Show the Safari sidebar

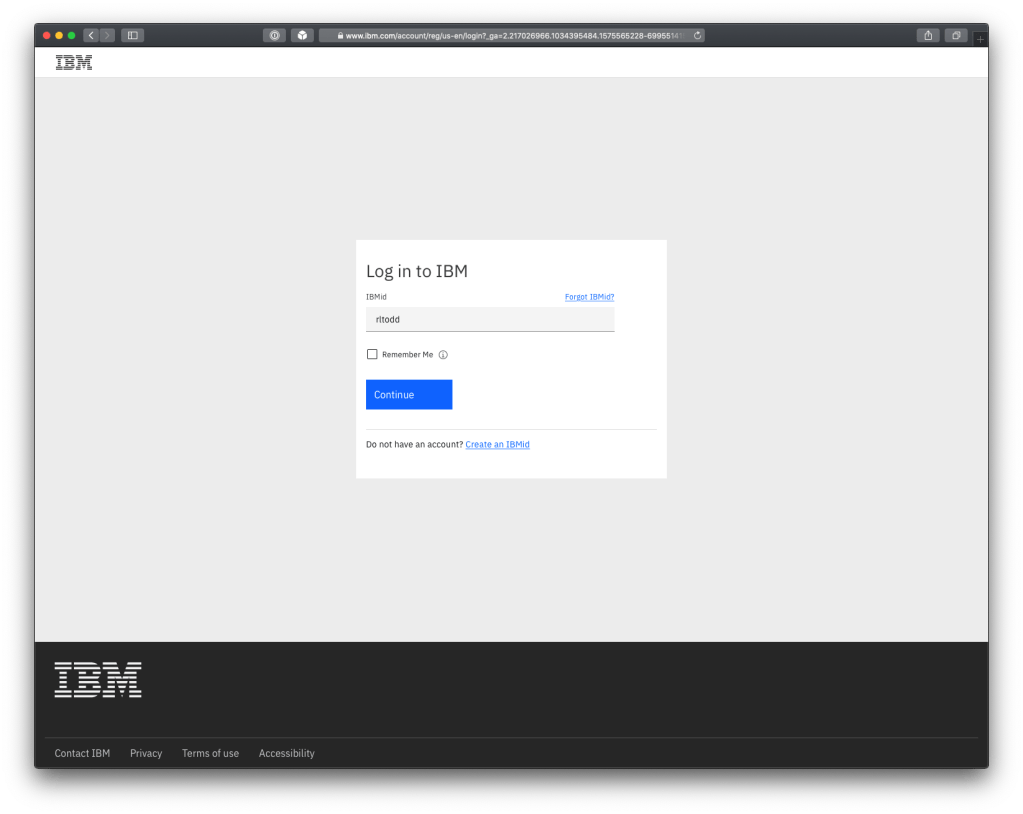[133, 36]
